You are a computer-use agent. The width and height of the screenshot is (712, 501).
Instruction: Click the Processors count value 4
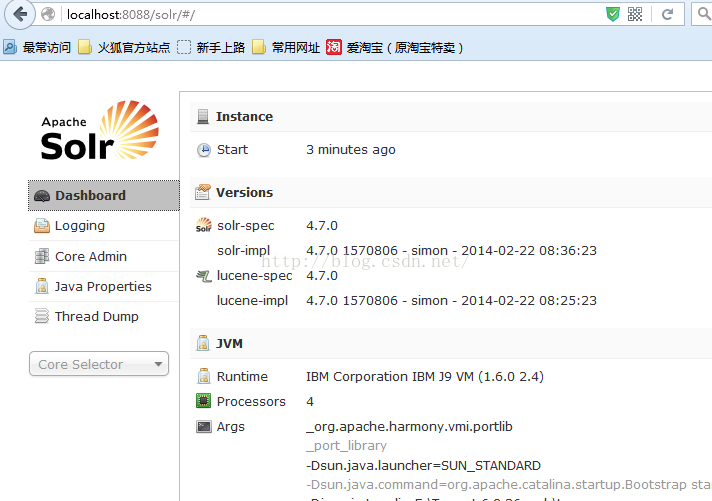point(310,402)
